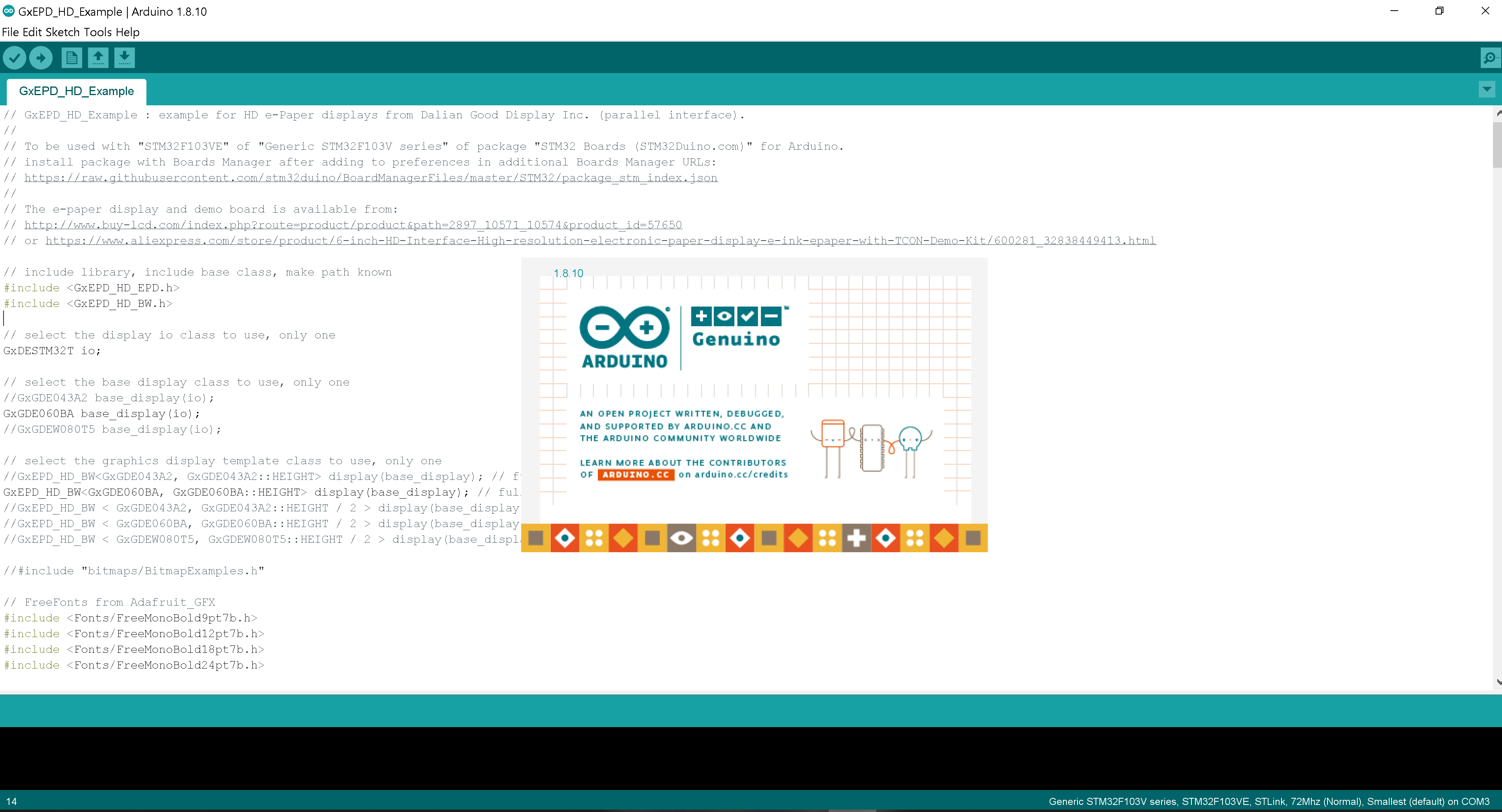Click Arduino app icon in title bar
The image size is (1502, 812).
[x=9, y=11]
